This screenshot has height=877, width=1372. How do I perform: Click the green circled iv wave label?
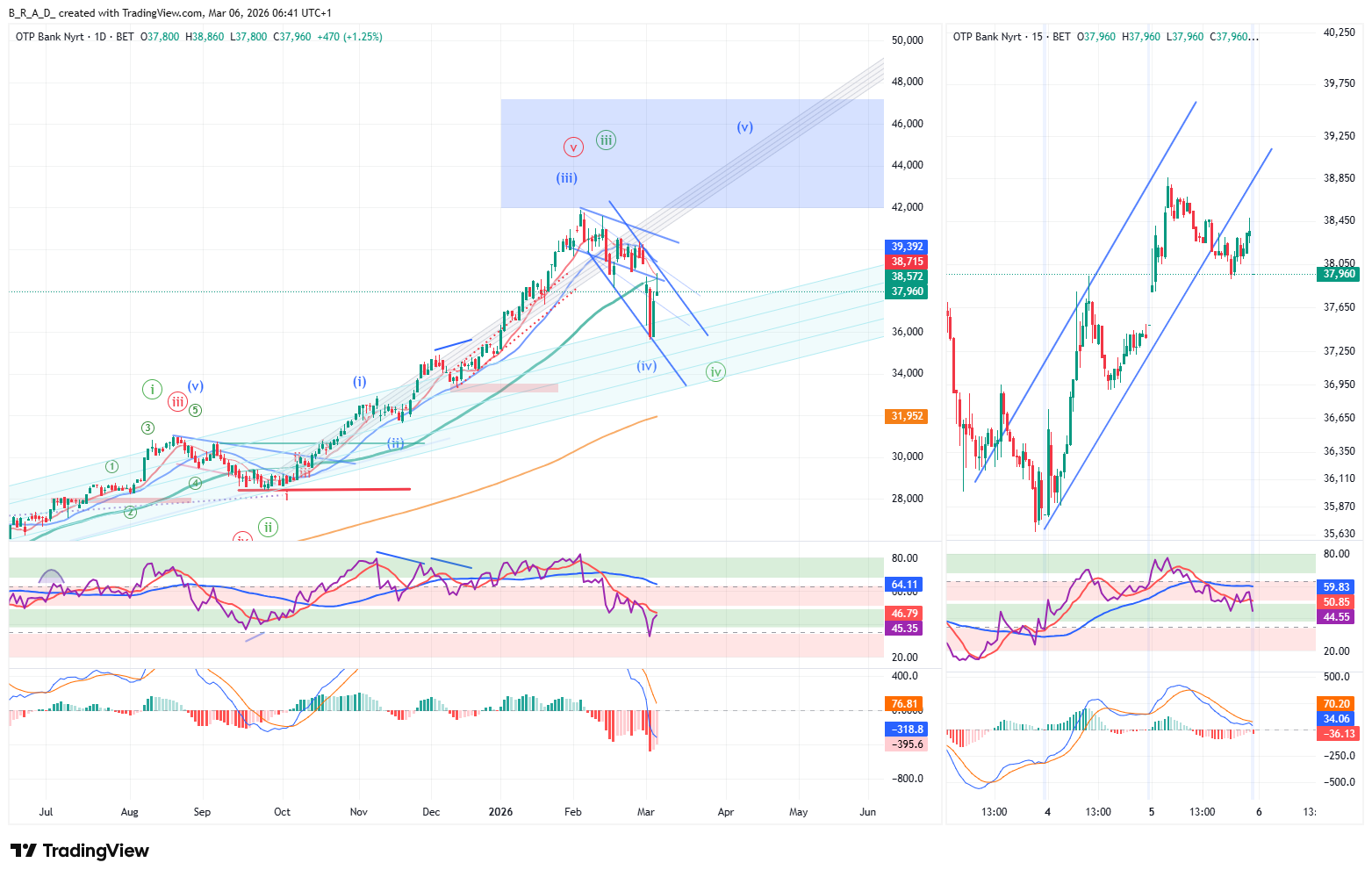(715, 372)
